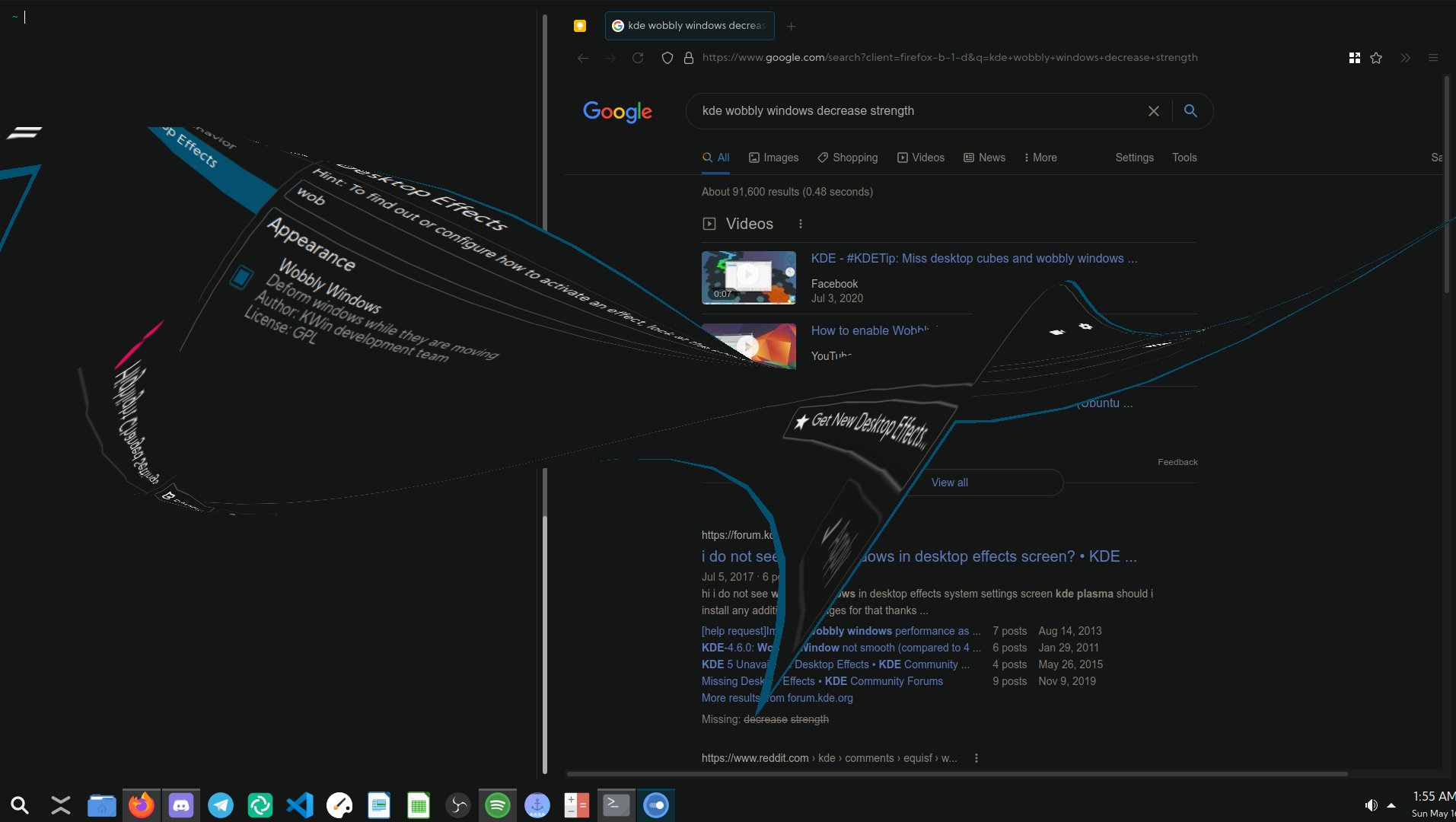Open the reddit.com result three-dot menu
The height and width of the screenshot is (822, 1456).
(x=977, y=758)
